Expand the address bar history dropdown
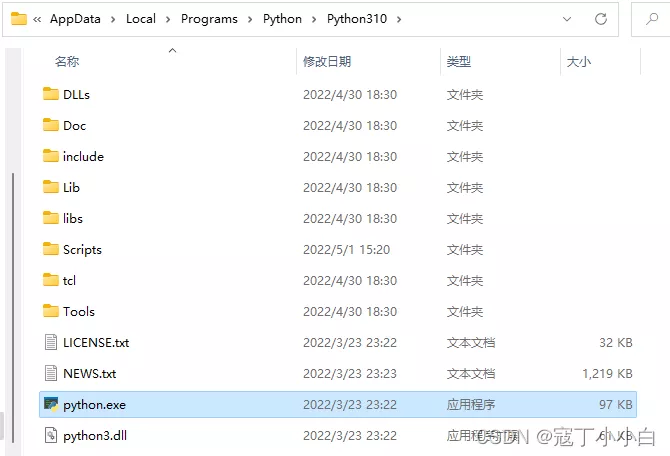 (567, 19)
